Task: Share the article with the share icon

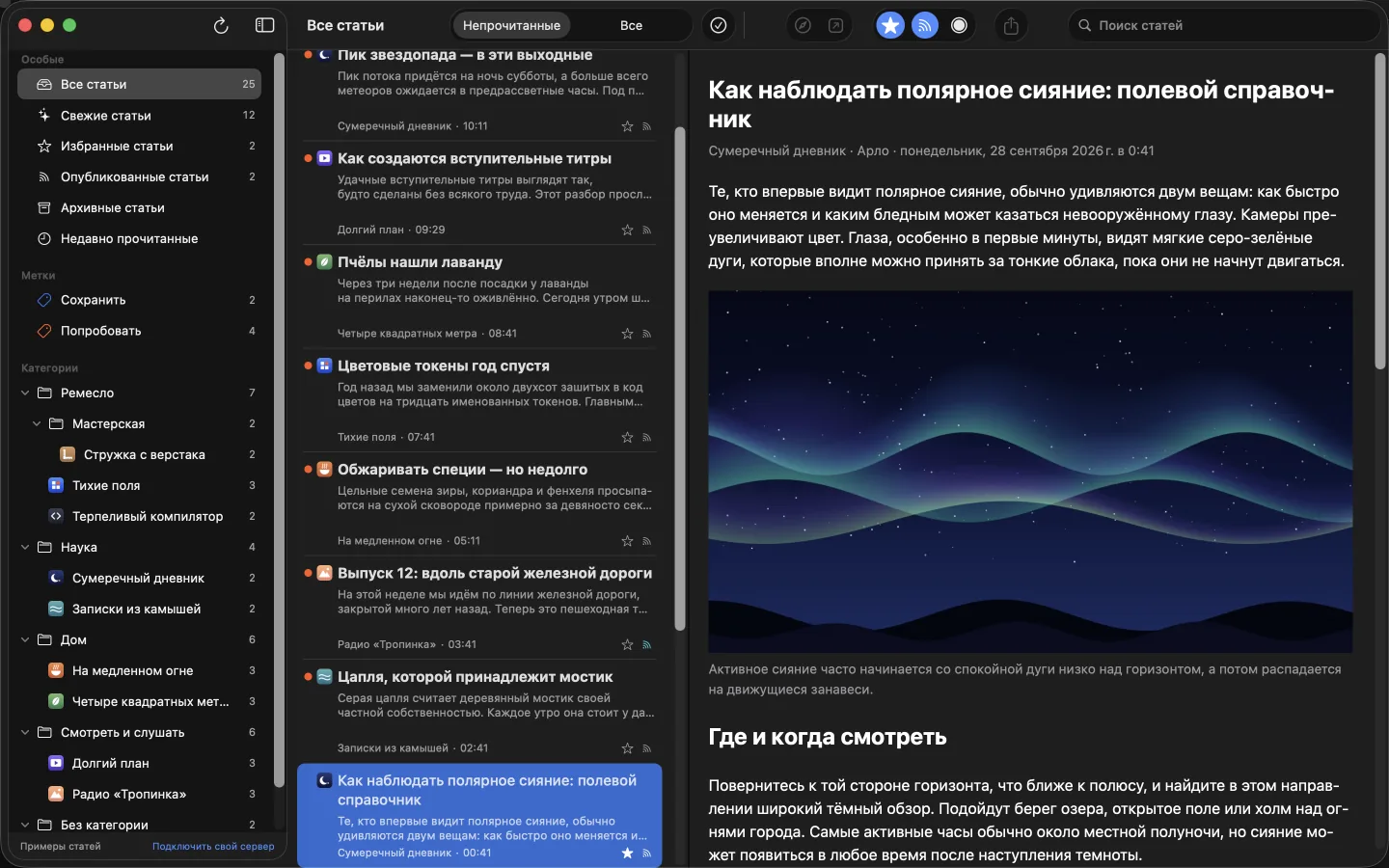Action: [1011, 26]
